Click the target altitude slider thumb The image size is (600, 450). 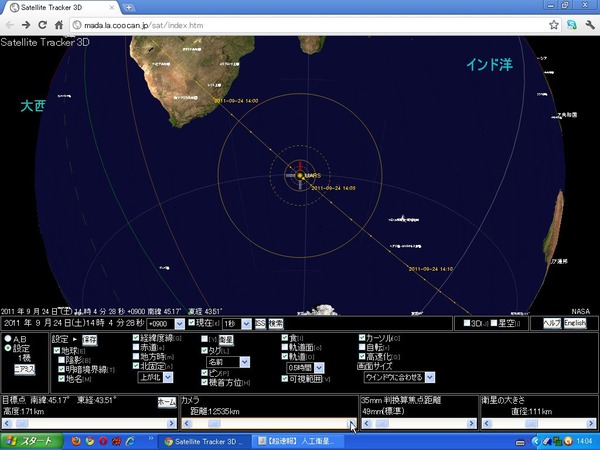point(22,423)
